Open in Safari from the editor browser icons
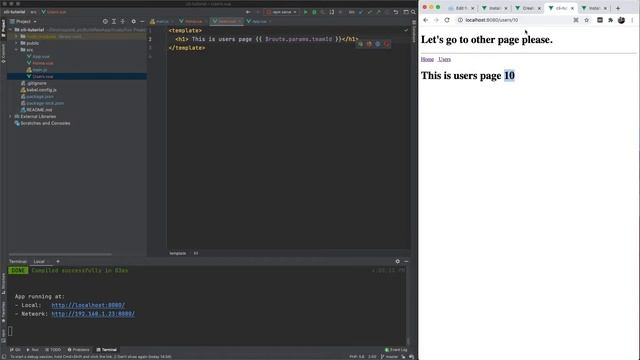Image resolution: width=640 pixels, height=360 pixels. tap(378, 44)
